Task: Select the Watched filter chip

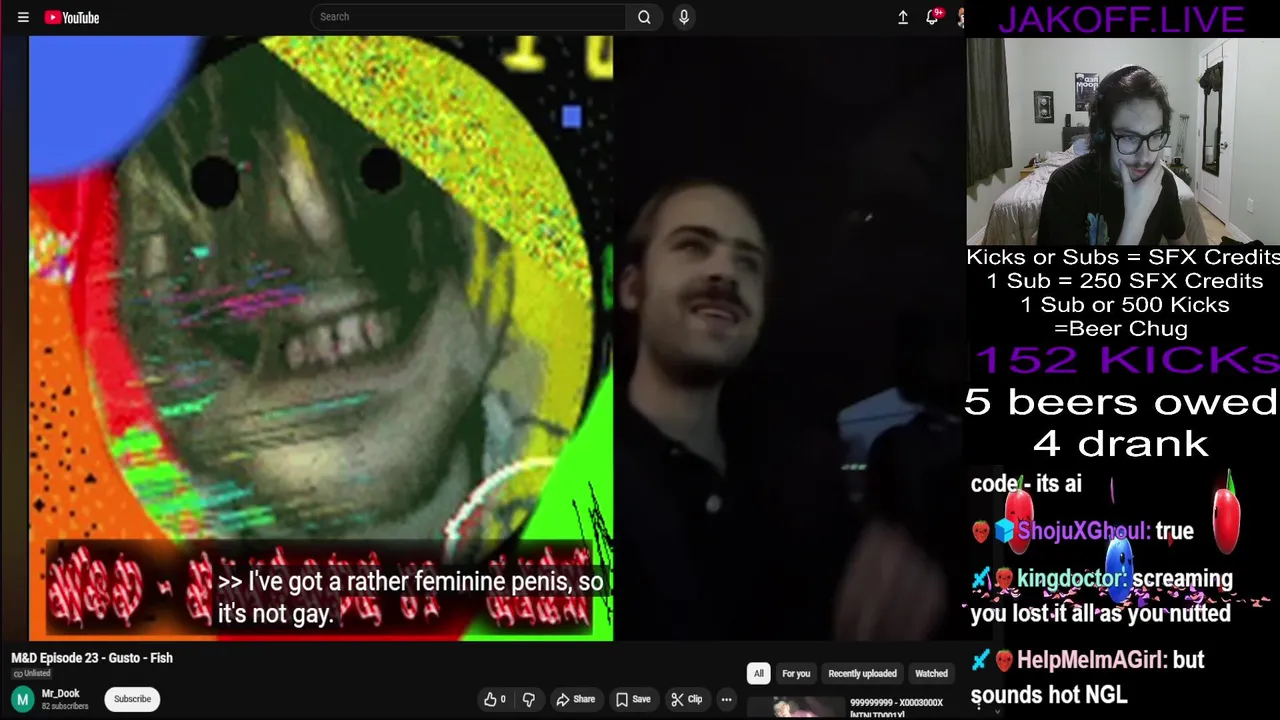Action: (x=931, y=673)
